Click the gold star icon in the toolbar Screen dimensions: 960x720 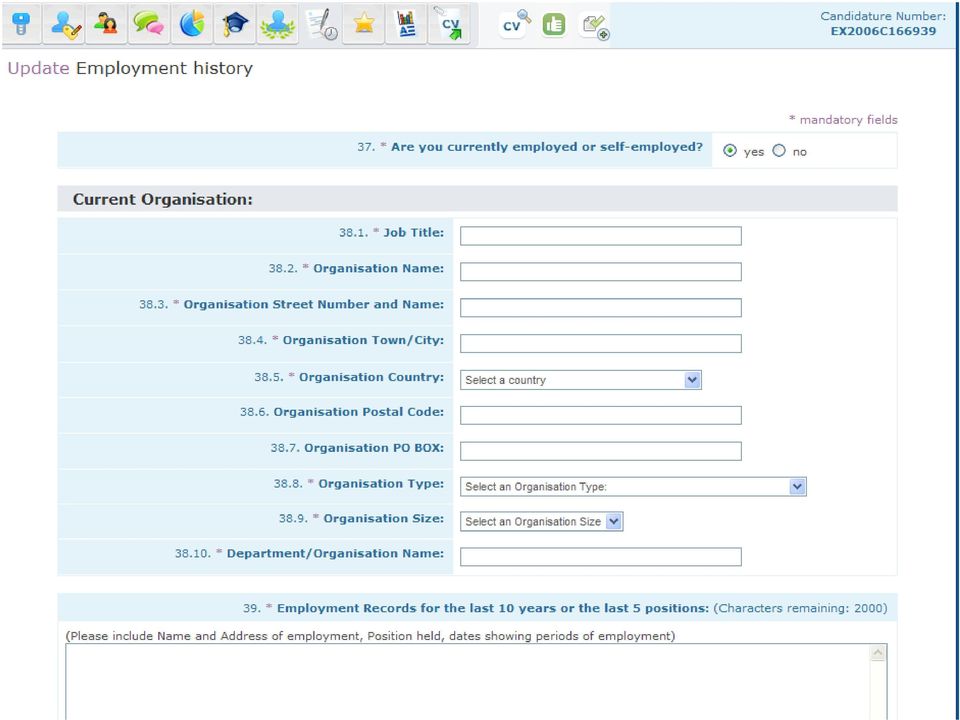tap(364, 24)
